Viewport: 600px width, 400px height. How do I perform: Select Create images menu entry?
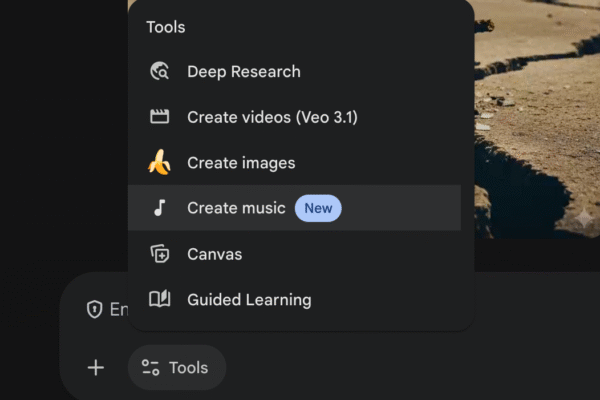(295, 163)
